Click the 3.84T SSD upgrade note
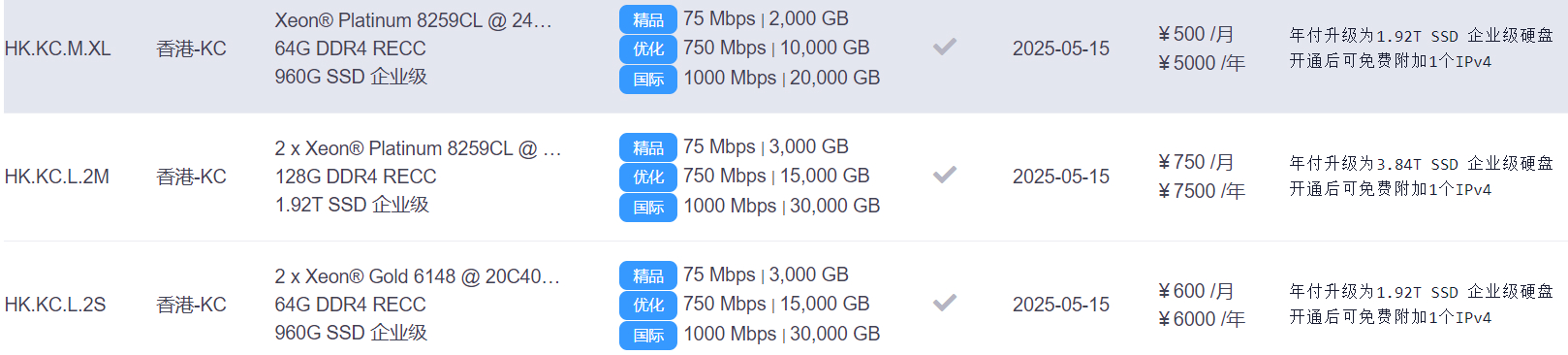Screen dimensions: 1568x355 click(x=1421, y=164)
